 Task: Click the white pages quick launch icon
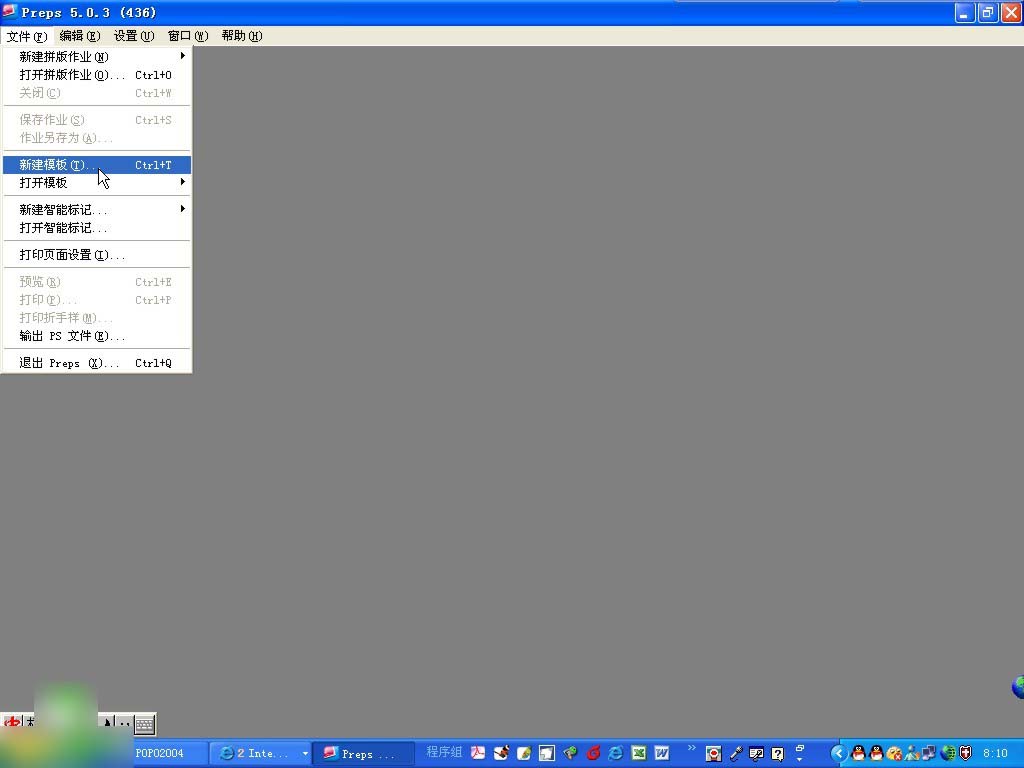click(547, 753)
